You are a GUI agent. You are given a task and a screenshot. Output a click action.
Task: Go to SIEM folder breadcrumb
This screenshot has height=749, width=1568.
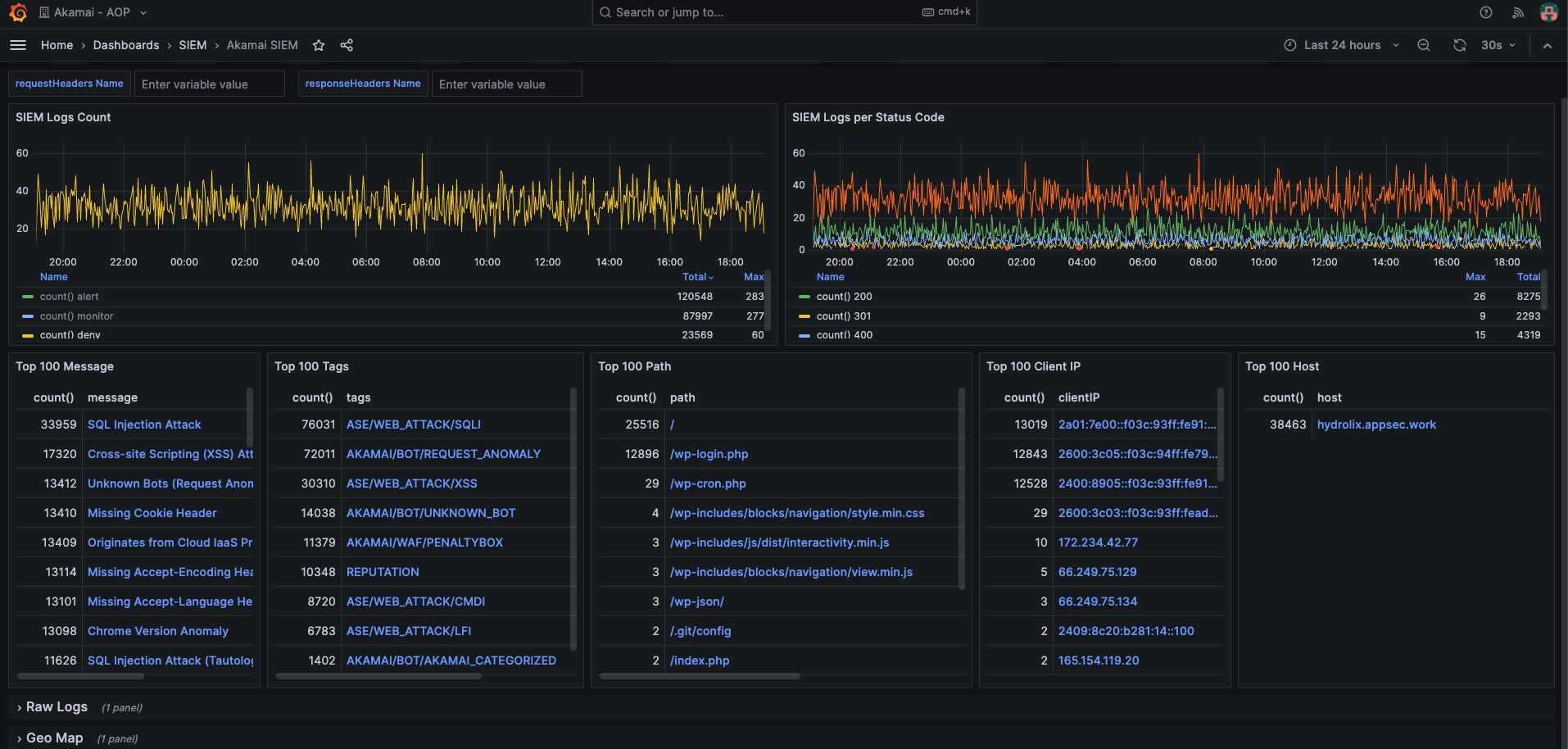tap(193, 45)
